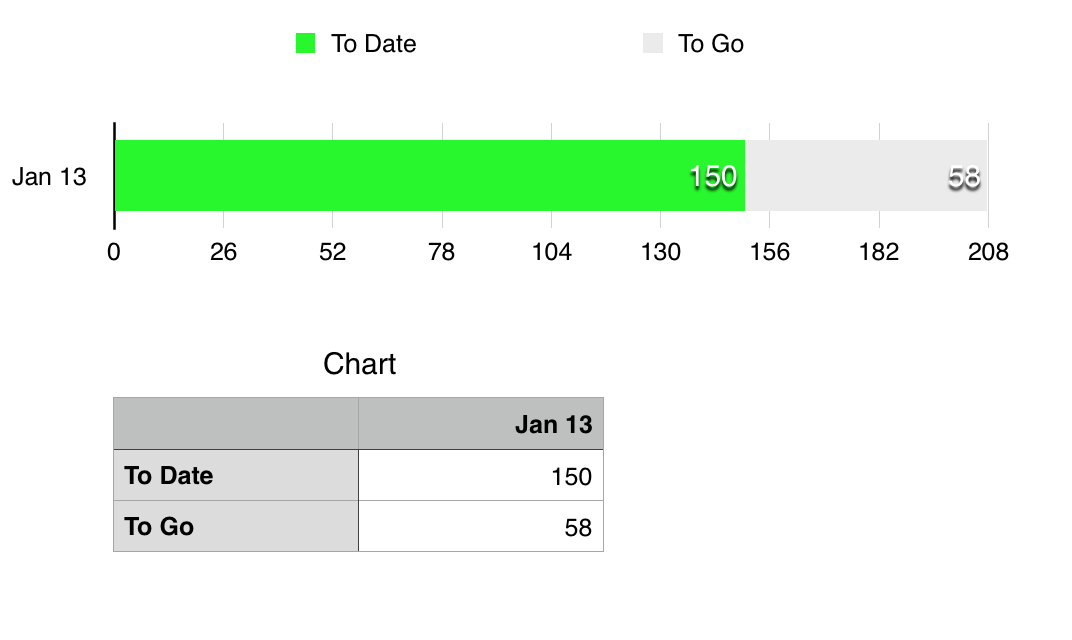The image size is (1072, 640).
Task: Select the Jan 13 category axis label
Action: point(49,177)
